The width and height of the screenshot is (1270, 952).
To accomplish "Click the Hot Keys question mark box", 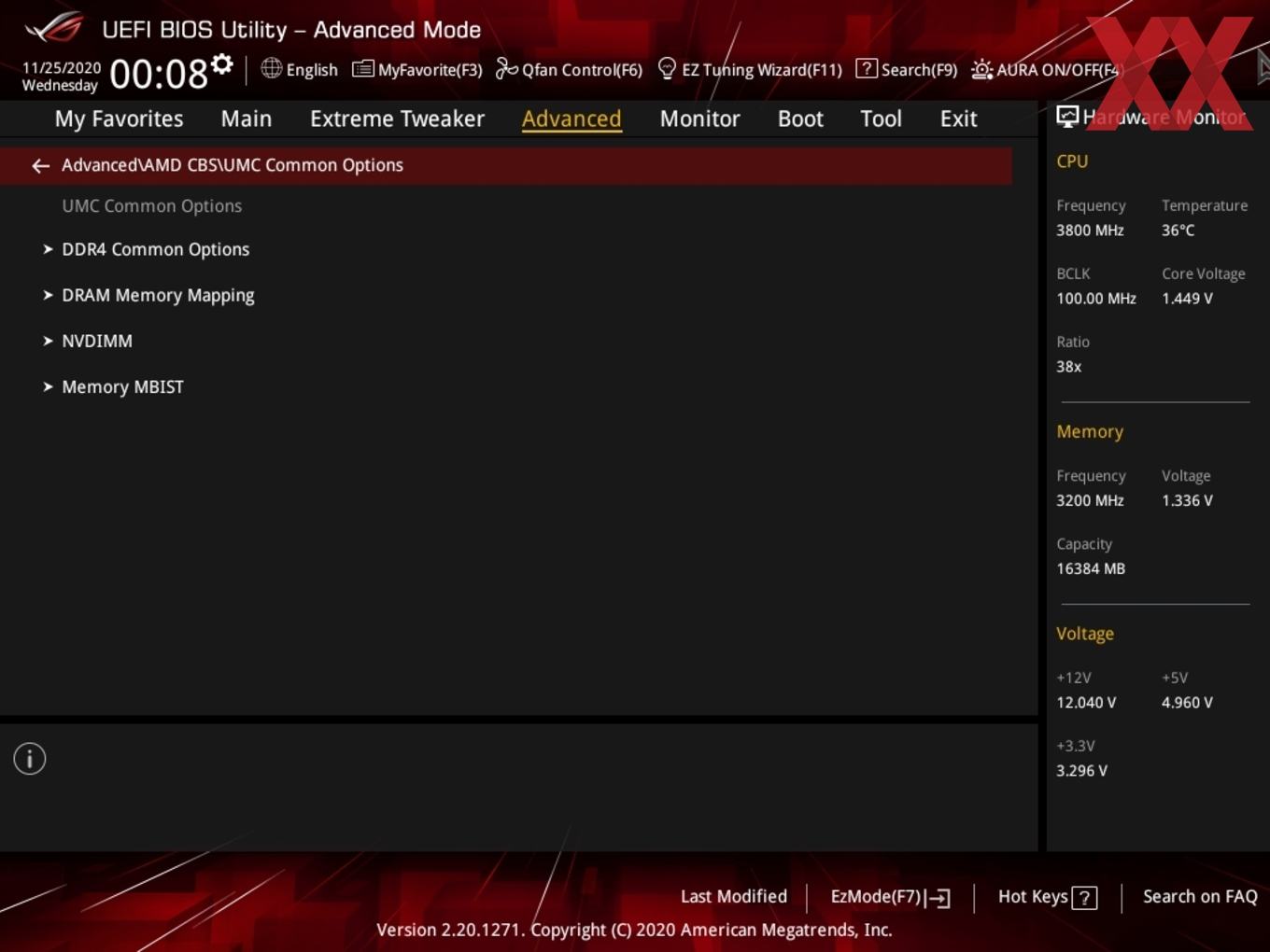I will 1084,898.
